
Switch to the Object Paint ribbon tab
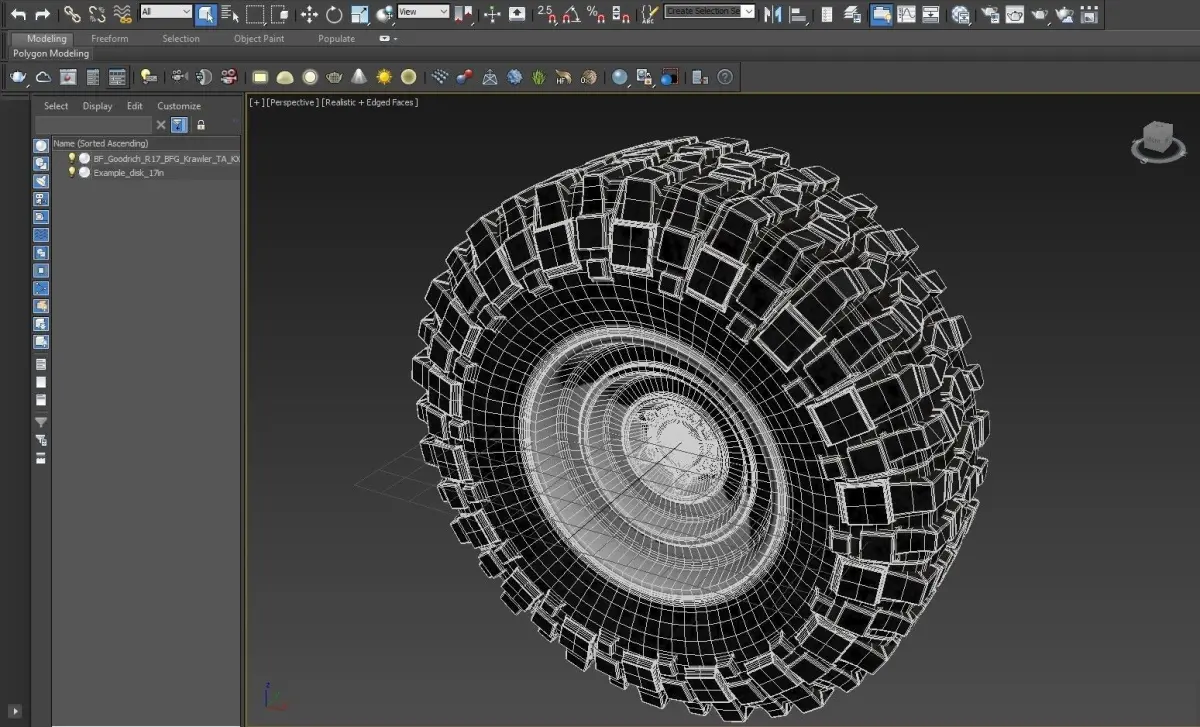pyautogui.click(x=259, y=38)
